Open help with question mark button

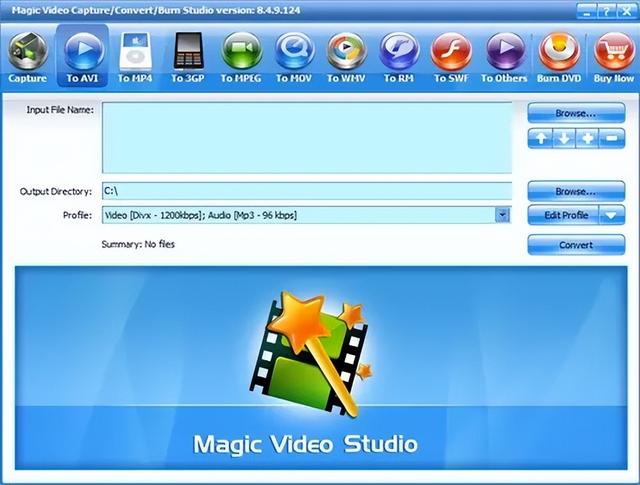click(606, 11)
